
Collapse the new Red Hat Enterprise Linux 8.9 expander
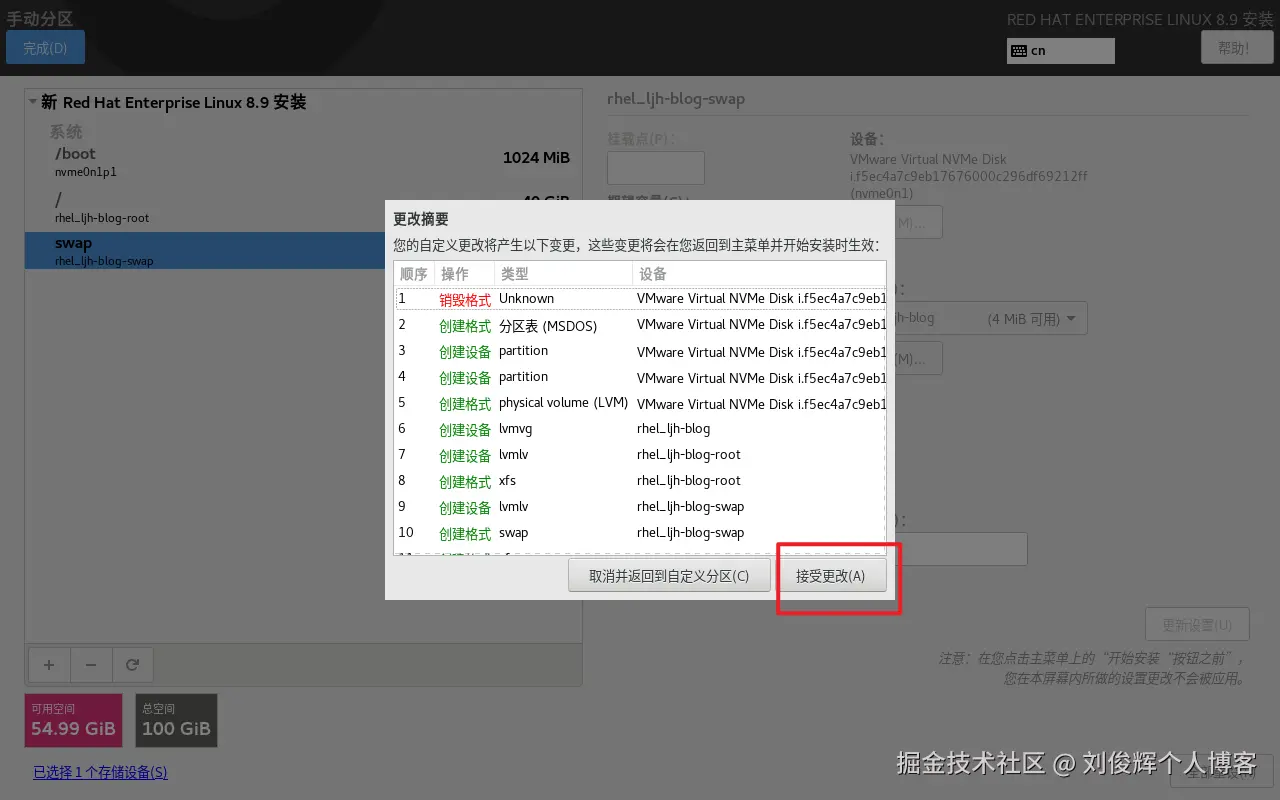coord(33,102)
